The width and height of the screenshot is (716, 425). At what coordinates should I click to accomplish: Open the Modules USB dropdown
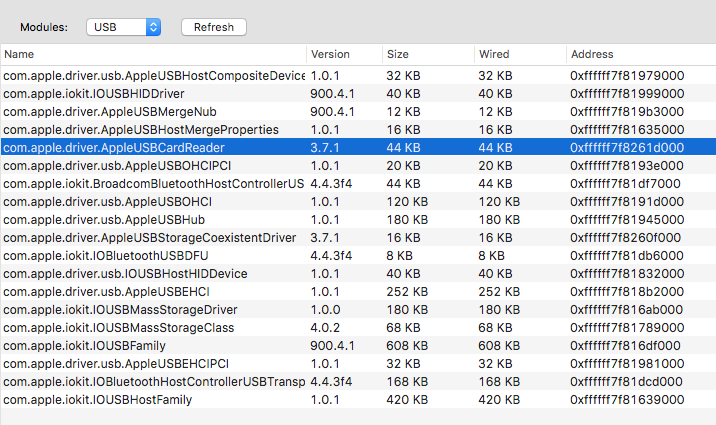point(123,27)
